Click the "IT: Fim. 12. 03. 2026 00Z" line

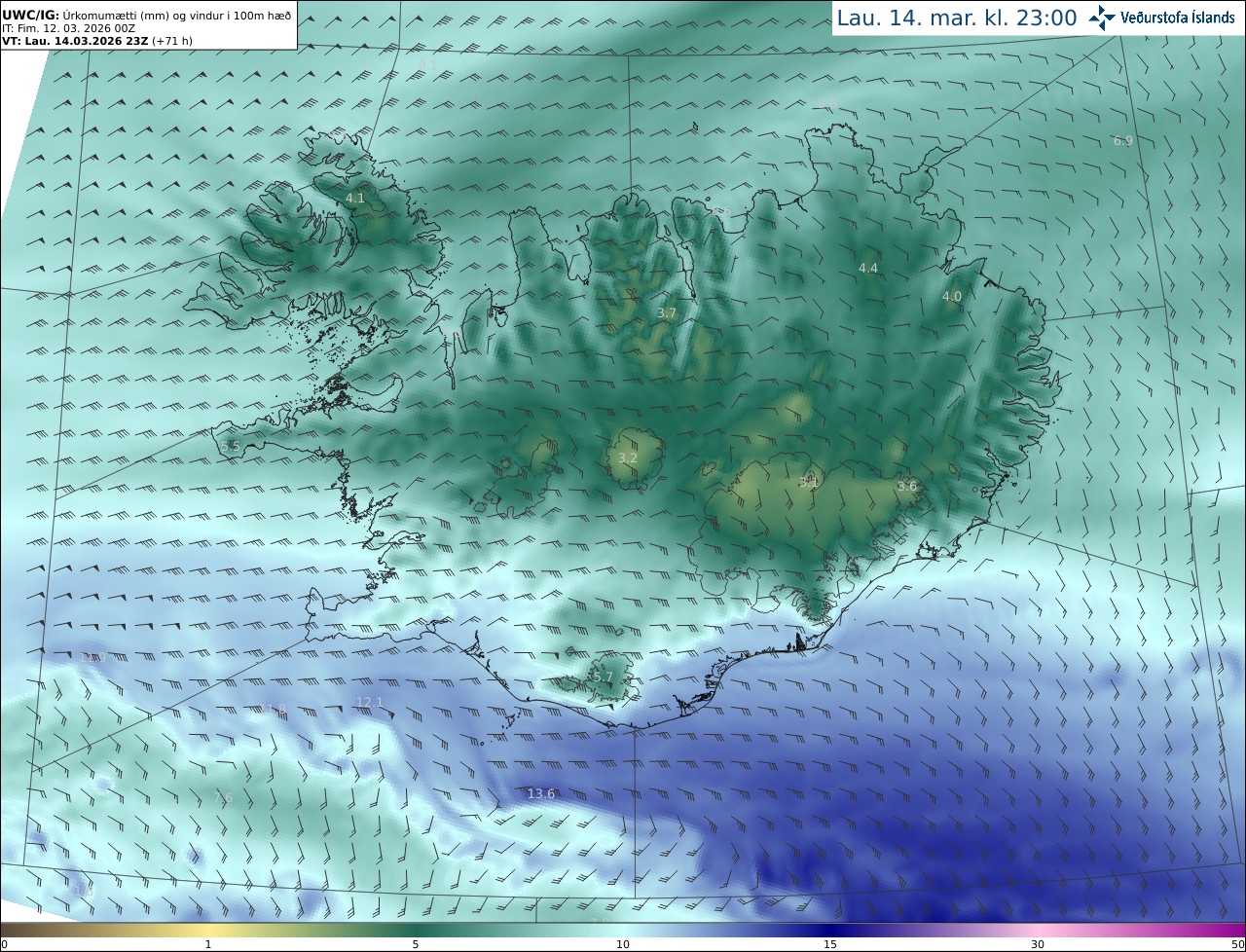[x=68, y=28]
